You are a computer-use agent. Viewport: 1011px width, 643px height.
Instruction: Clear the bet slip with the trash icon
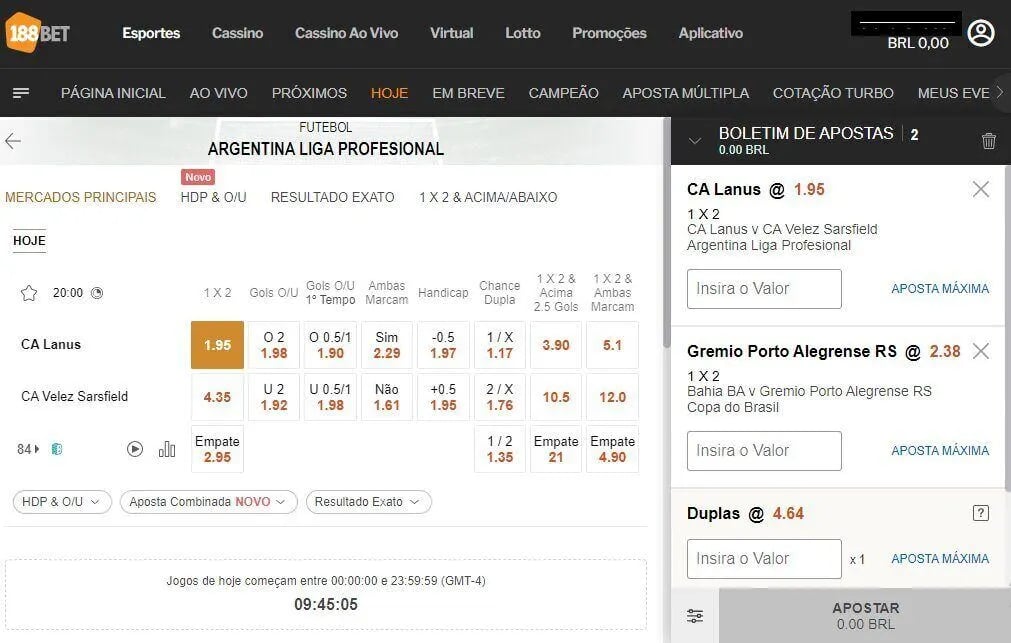[988, 141]
